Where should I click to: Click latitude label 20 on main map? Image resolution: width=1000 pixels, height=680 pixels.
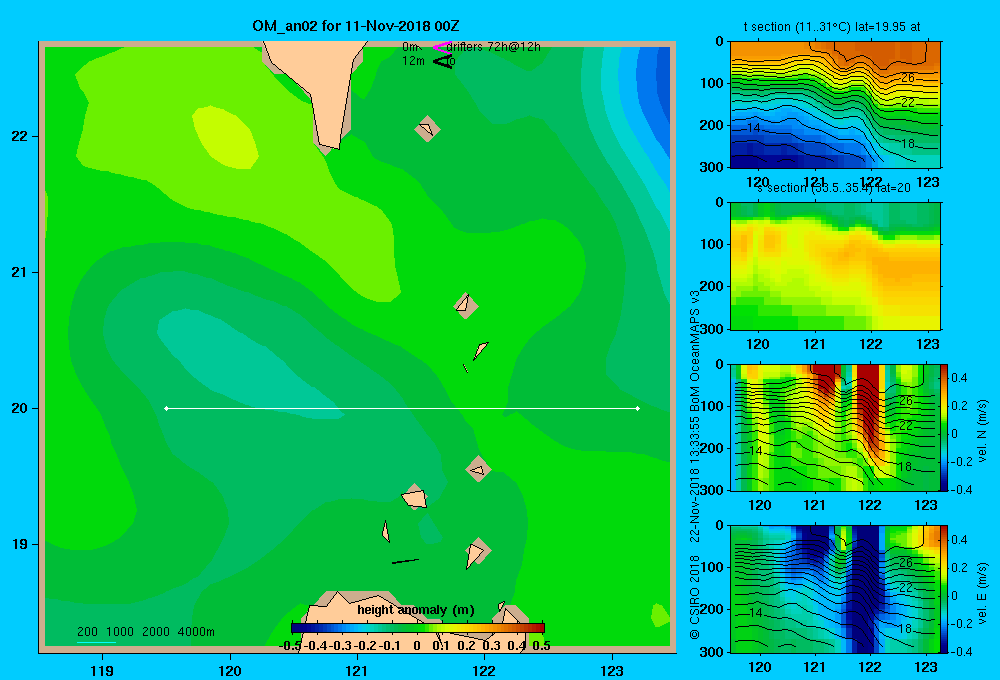click(19, 408)
